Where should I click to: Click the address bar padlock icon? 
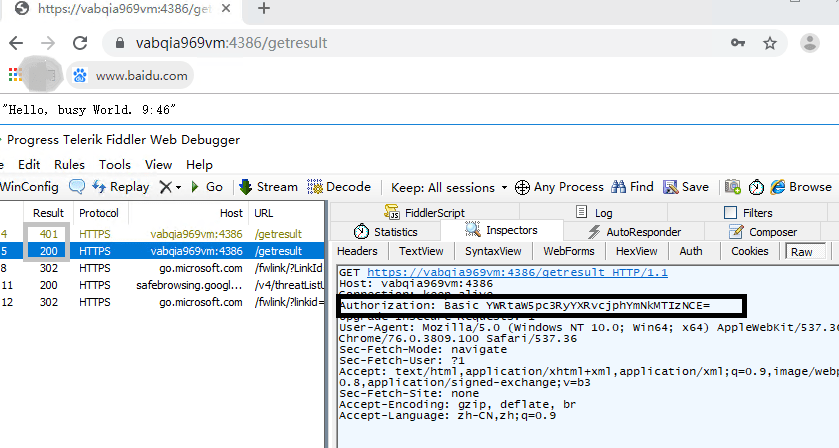(x=120, y=43)
